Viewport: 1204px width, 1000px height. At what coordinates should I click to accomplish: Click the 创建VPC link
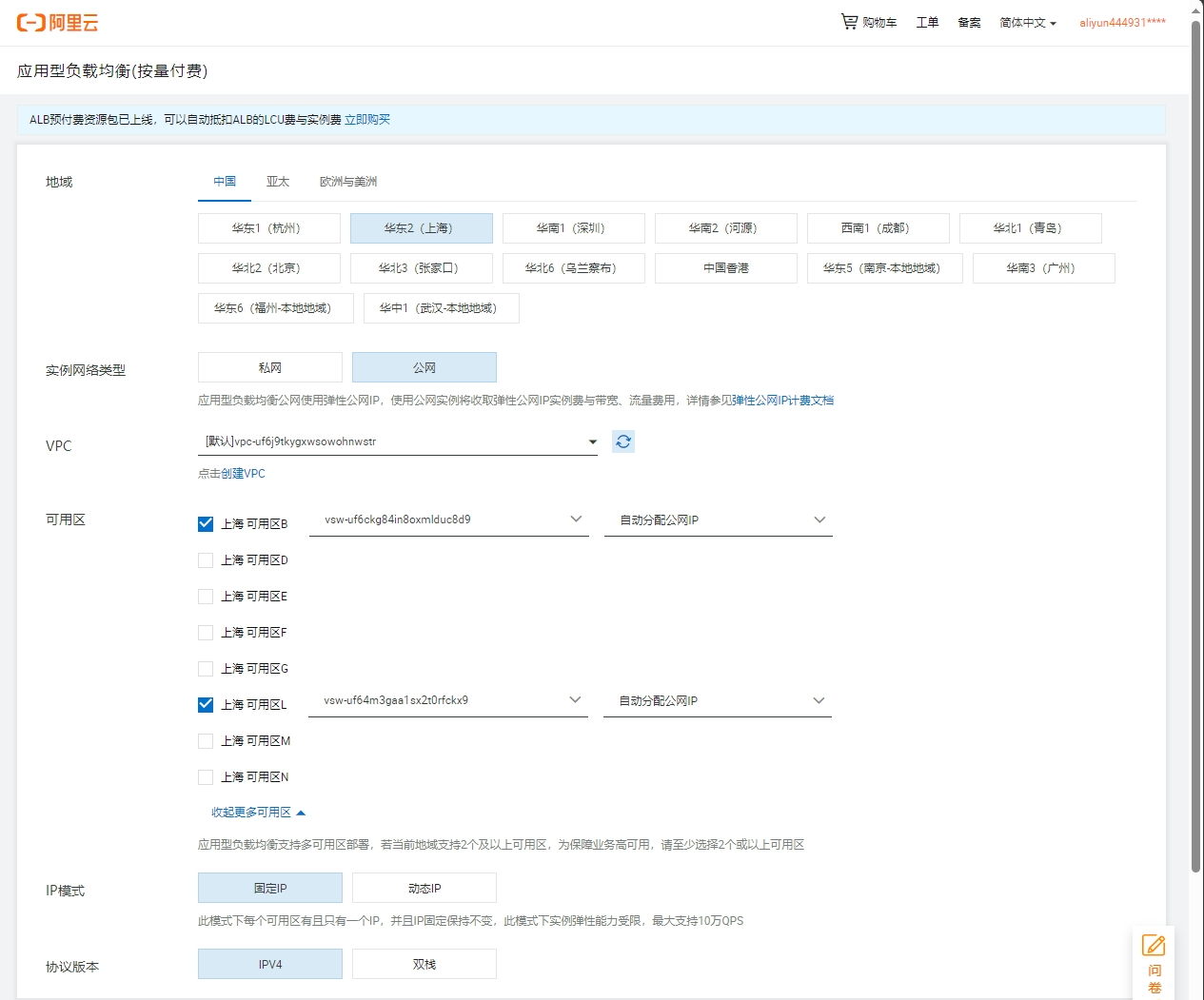(243, 474)
